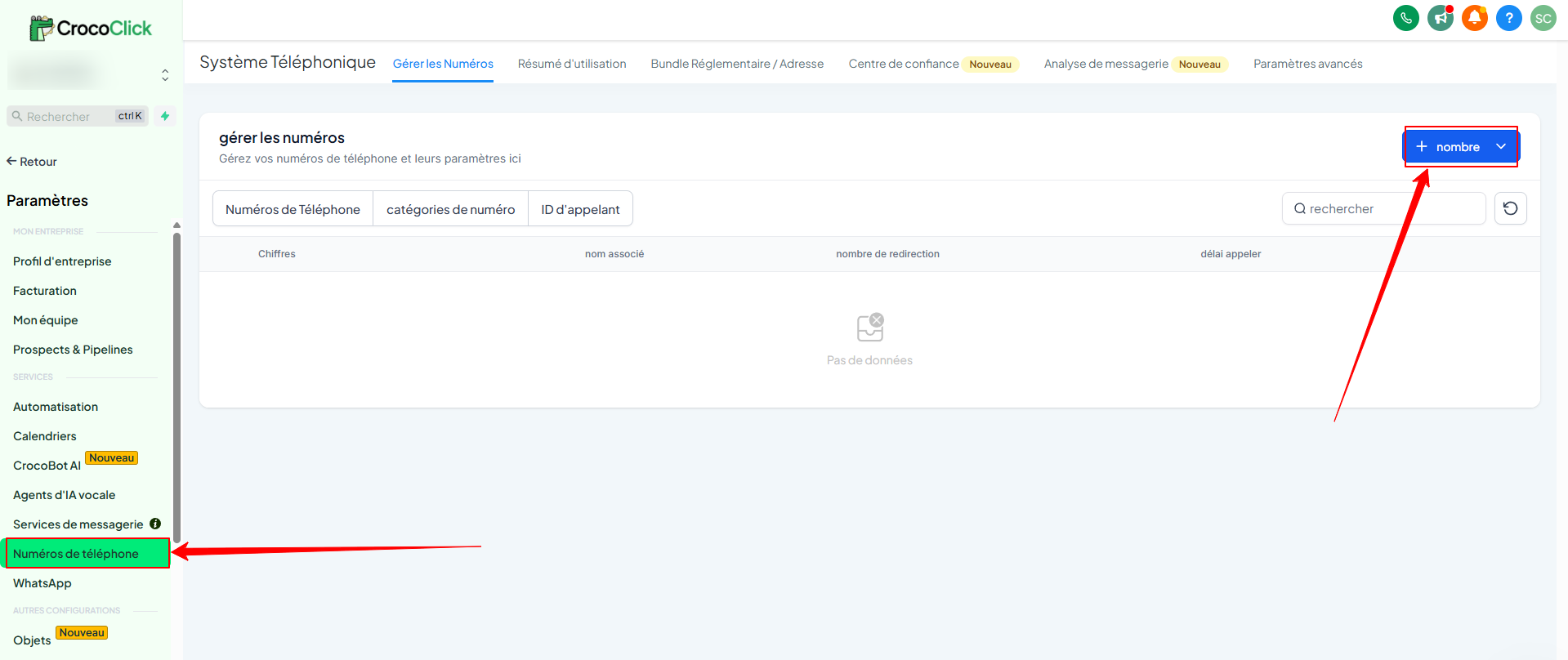This screenshot has height=660, width=1568.
Task: Click the délai appeler column header
Action: point(1231,254)
